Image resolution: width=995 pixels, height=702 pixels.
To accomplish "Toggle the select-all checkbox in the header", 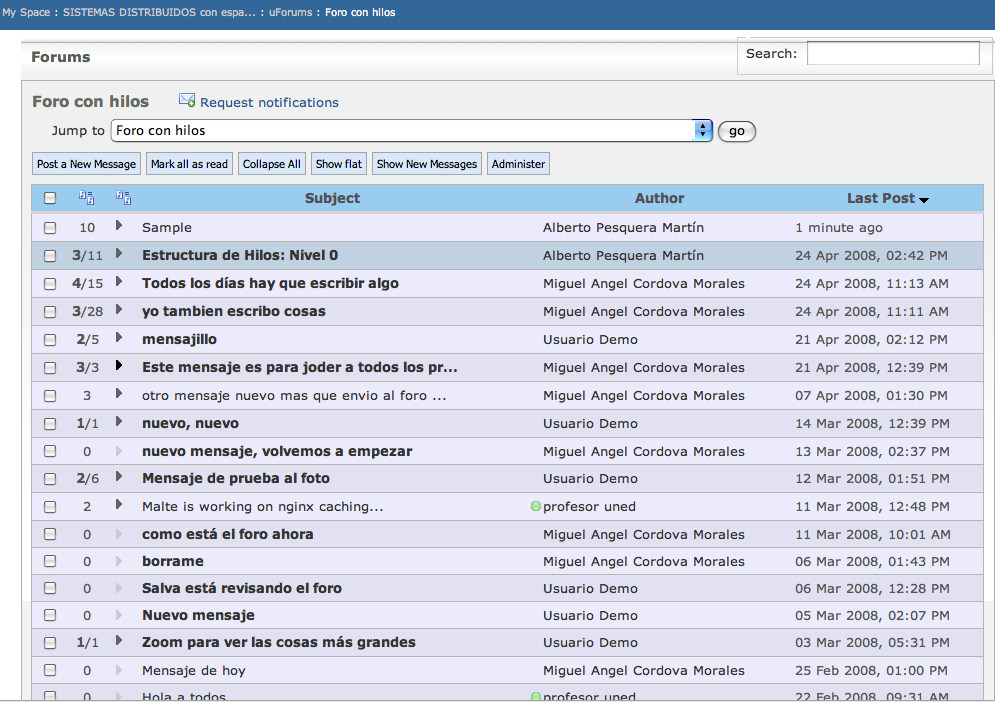I will [50, 199].
